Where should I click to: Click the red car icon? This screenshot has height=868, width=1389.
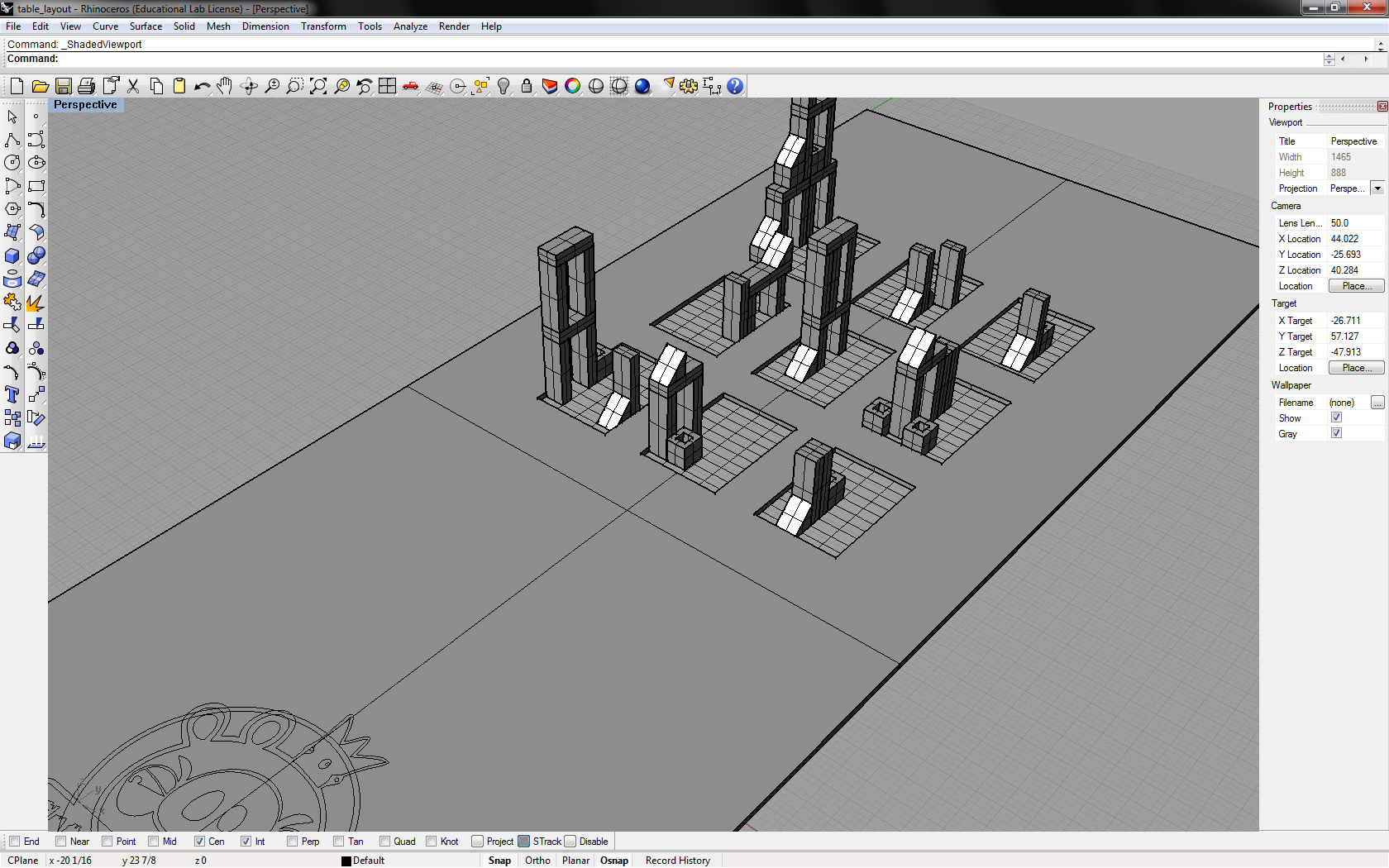point(410,86)
